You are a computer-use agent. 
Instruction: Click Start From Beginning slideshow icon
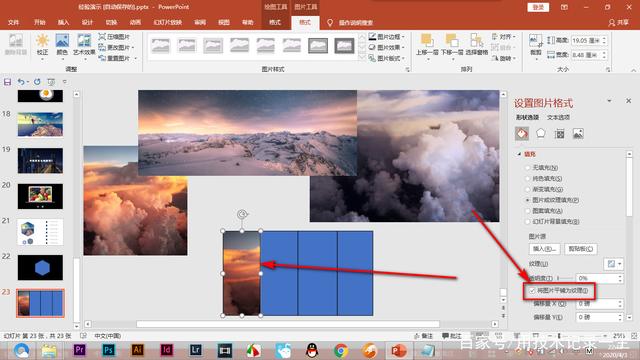pyautogui.click(x=51, y=82)
